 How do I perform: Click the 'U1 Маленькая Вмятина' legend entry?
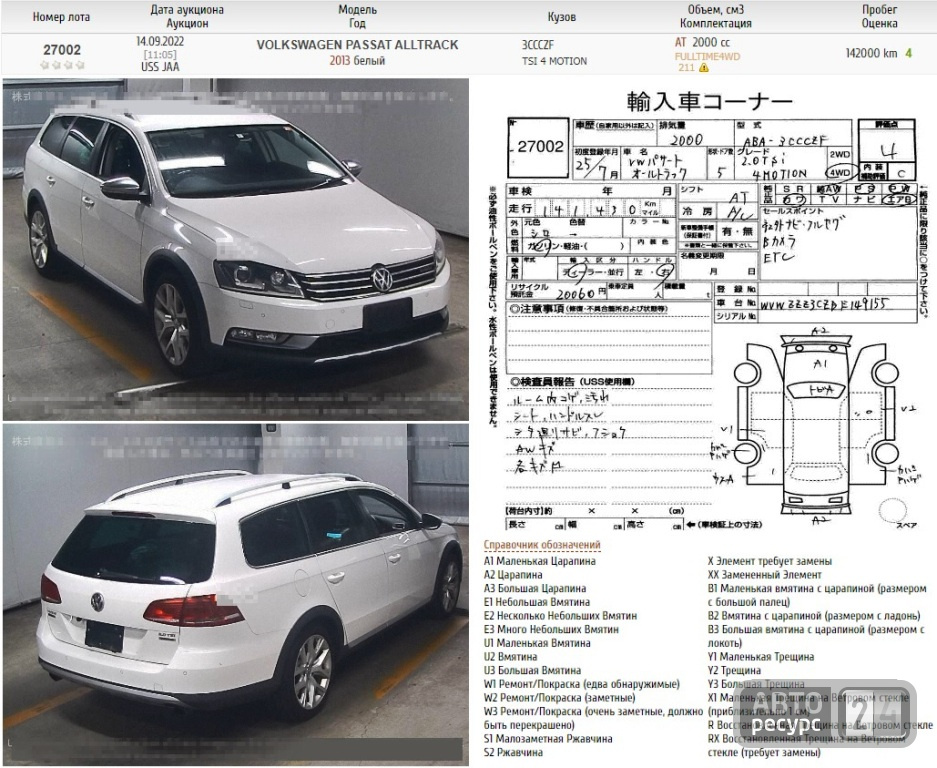tap(537, 643)
